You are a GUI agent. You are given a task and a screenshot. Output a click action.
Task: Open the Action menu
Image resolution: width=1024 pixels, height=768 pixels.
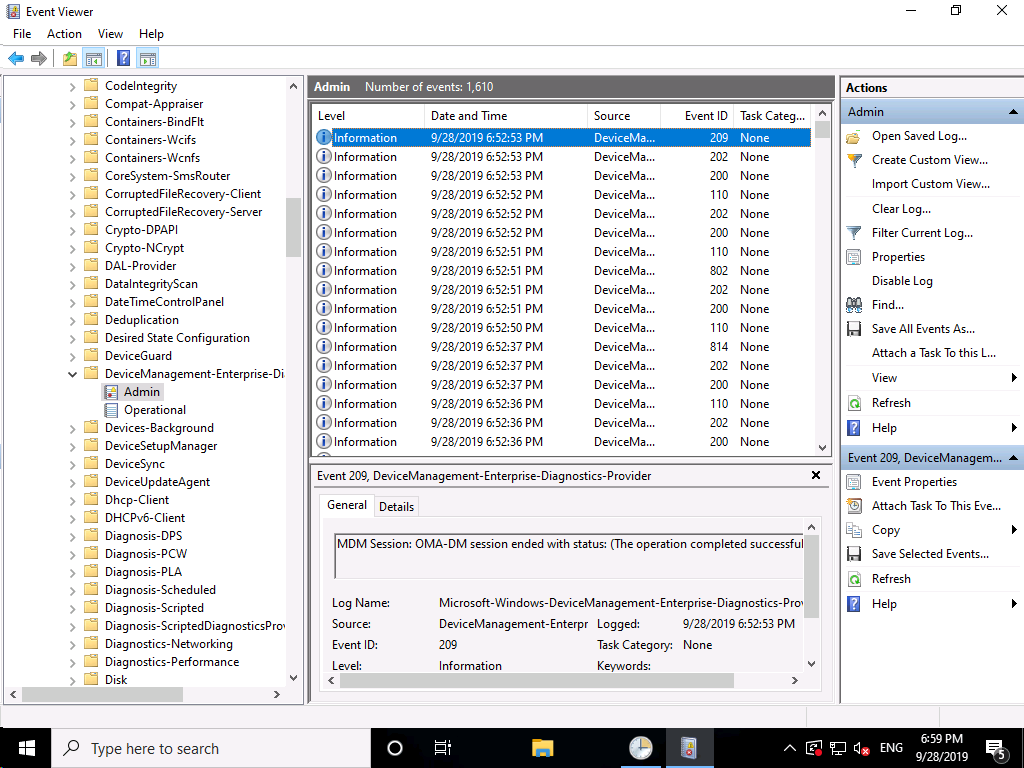pos(64,34)
